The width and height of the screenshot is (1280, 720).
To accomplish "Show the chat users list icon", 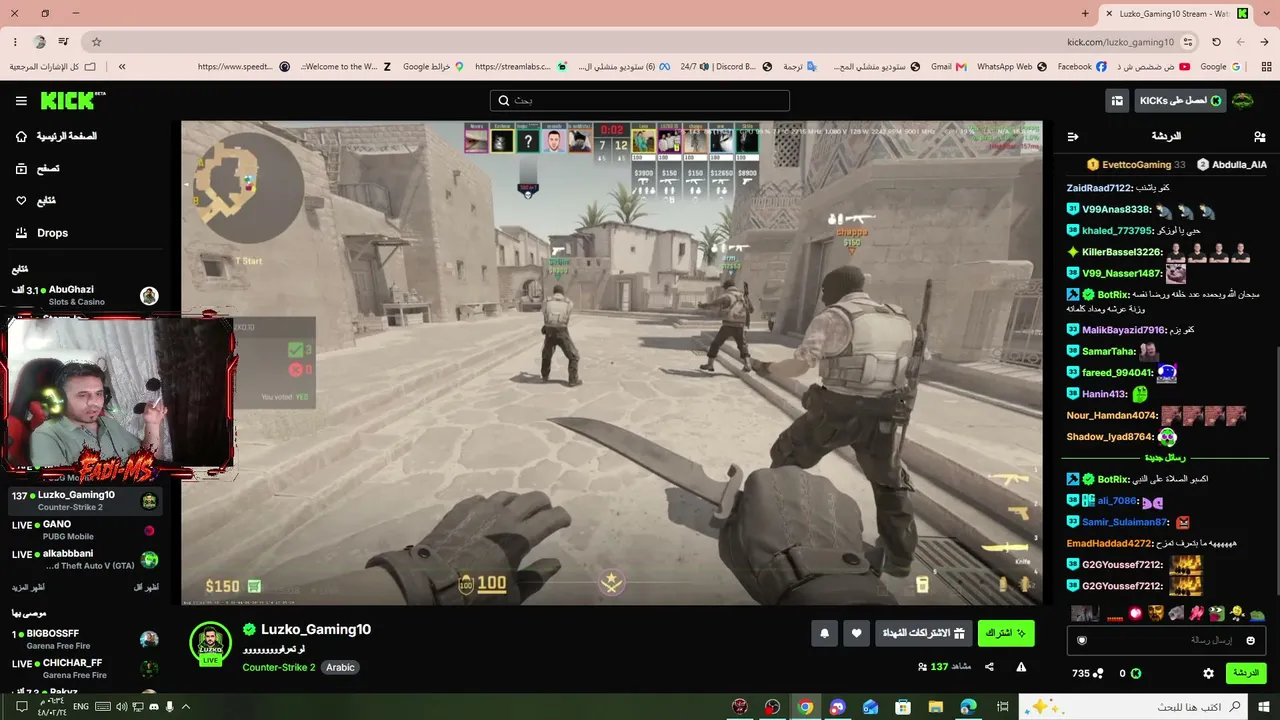I will [x=1259, y=136].
